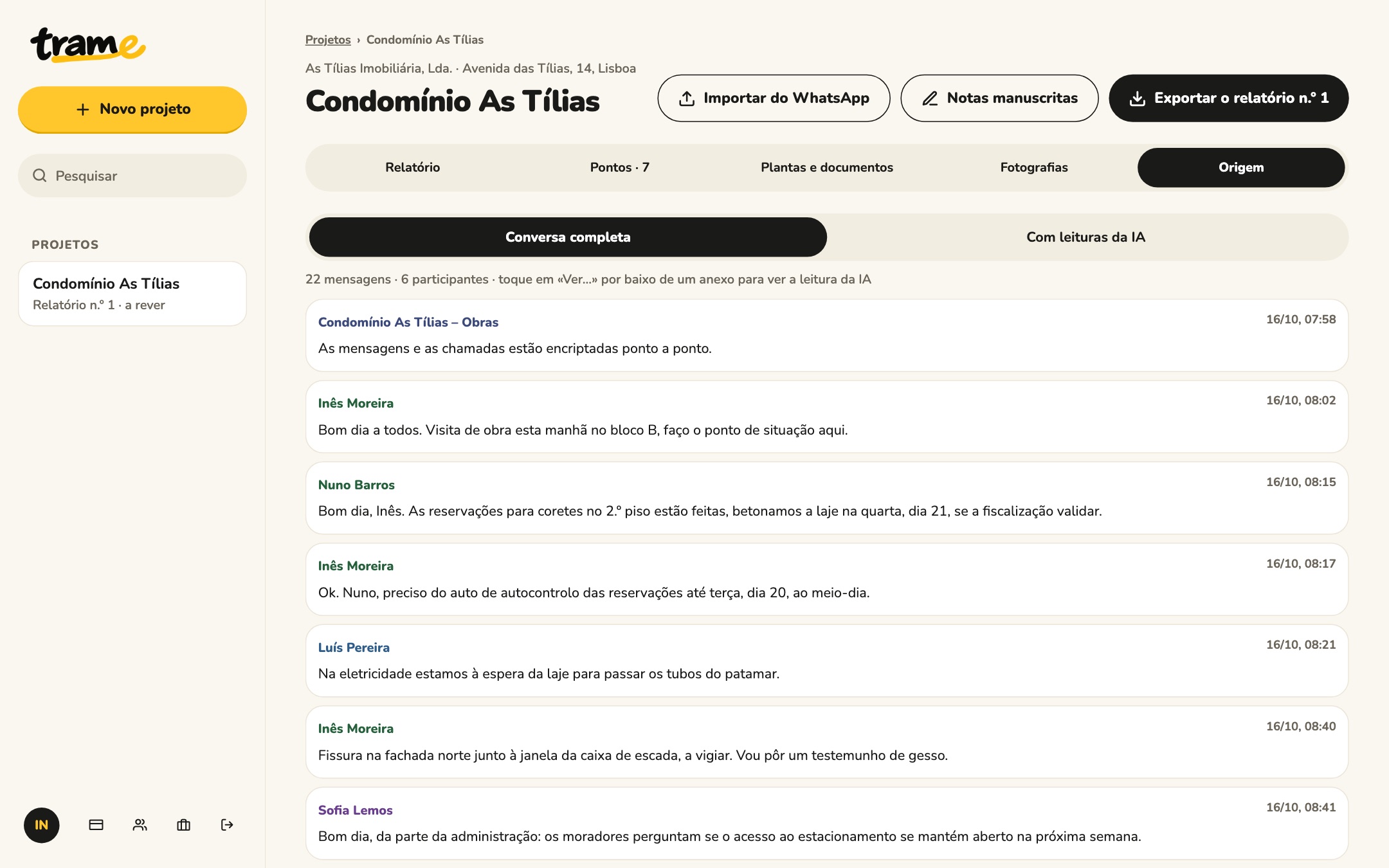The height and width of the screenshot is (868, 1389).
Task: Click the PROJETOS sidebar heading
Action: tap(65, 245)
